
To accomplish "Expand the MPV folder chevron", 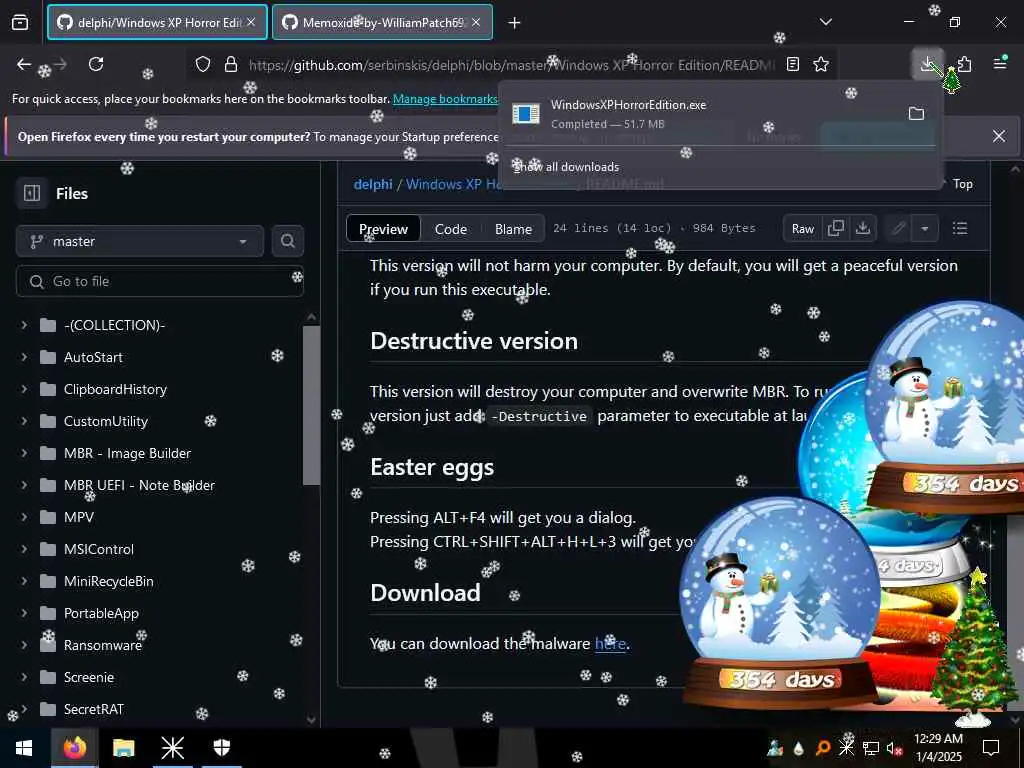I will pos(24,517).
